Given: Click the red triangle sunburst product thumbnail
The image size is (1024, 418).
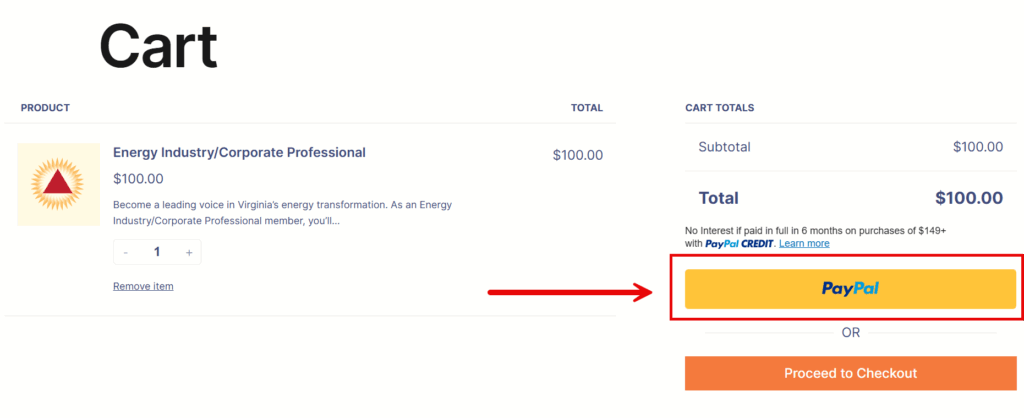Looking at the screenshot, I should (x=58, y=184).
